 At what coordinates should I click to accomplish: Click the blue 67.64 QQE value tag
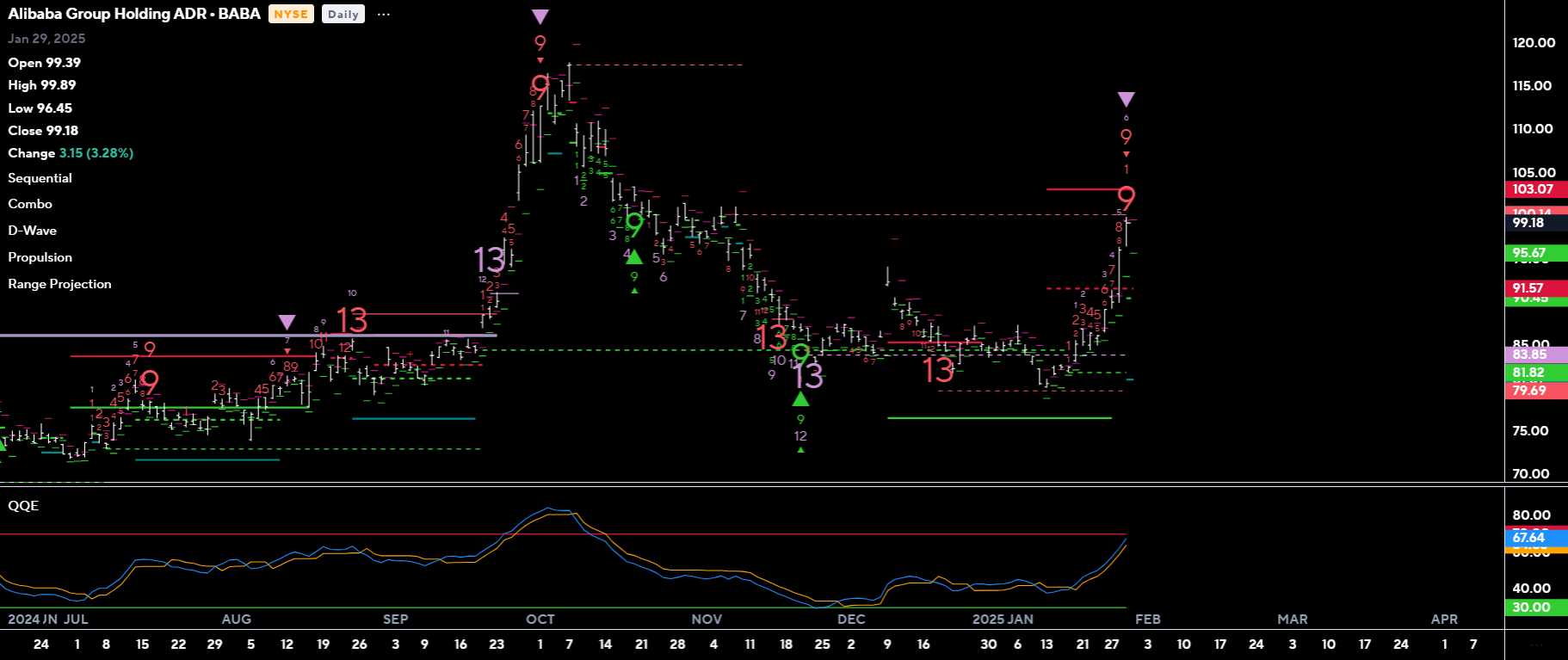click(x=1529, y=538)
